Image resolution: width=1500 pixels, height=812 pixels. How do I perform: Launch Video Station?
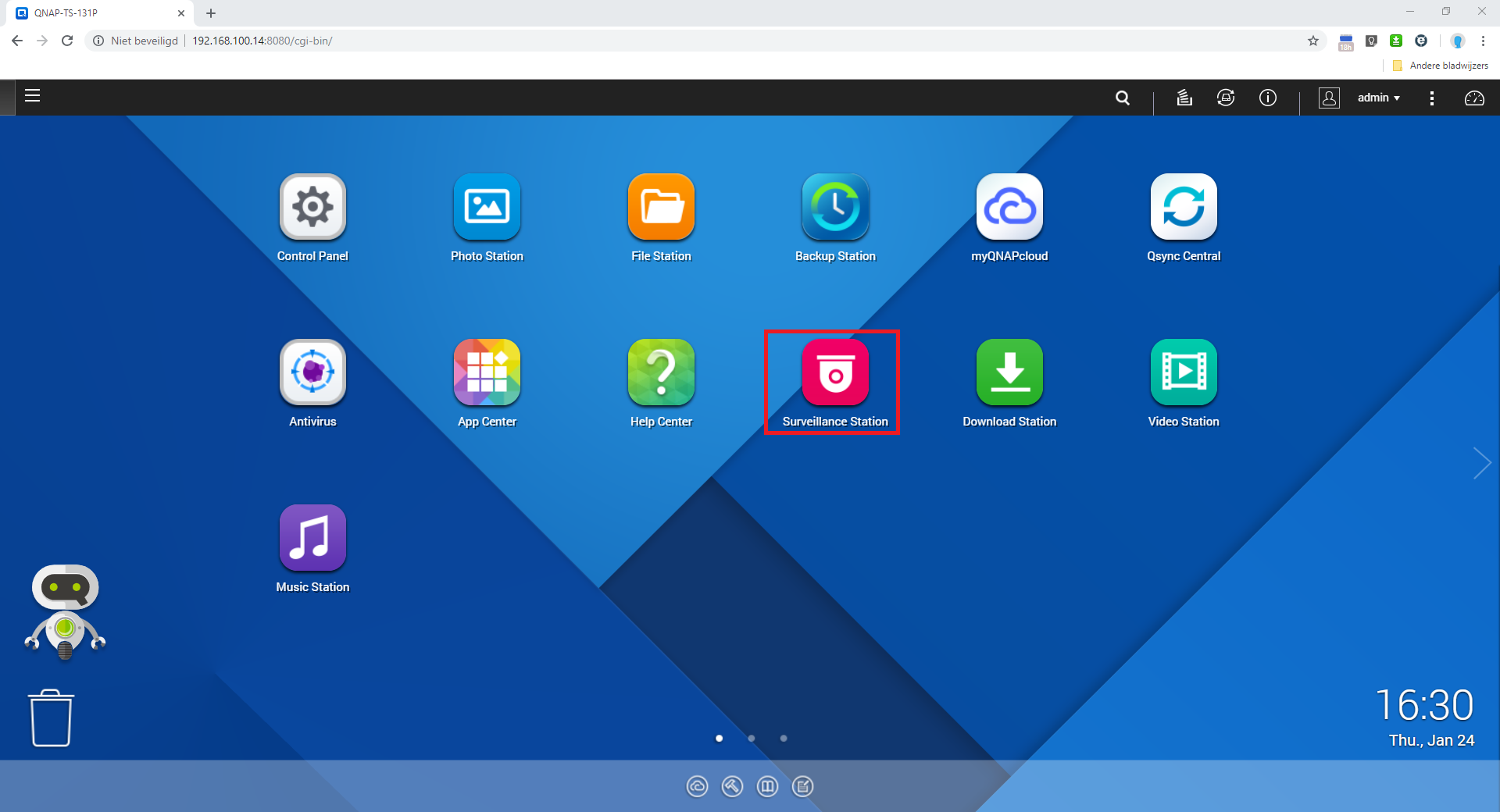point(1184,372)
